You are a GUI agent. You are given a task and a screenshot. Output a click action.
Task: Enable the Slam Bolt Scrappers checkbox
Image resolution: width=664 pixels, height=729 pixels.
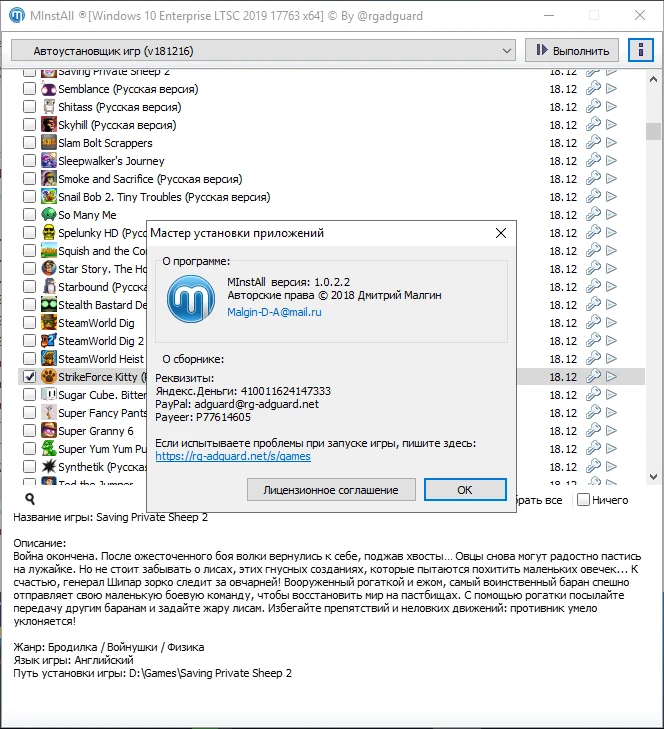[x=29, y=143]
